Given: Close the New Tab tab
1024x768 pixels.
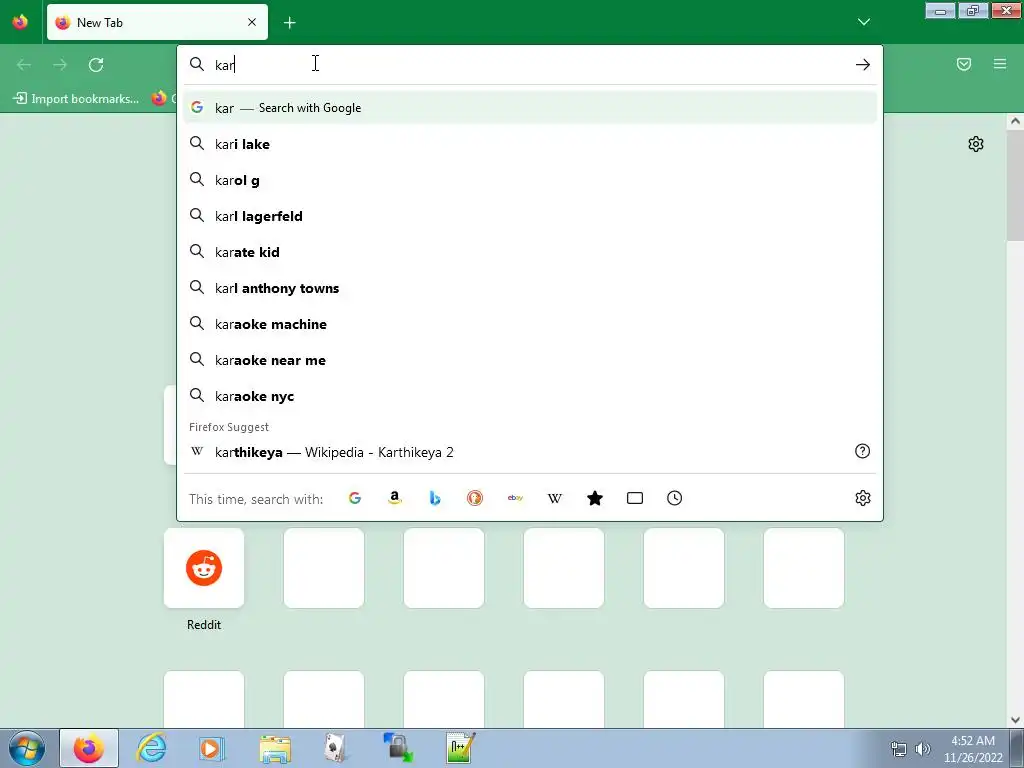Looking at the screenshot, I should tap(252, 22).
